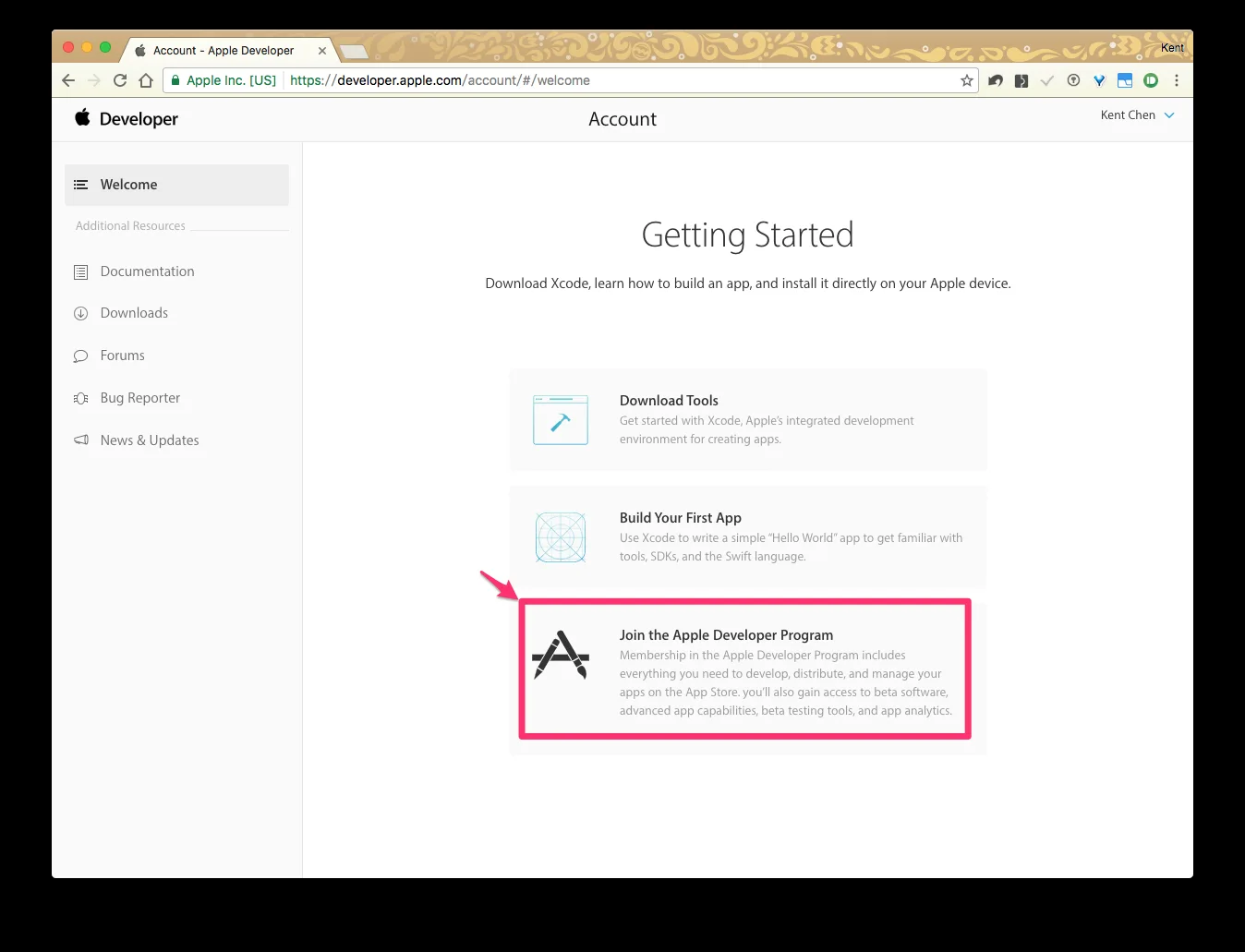Image resolution: width=1245 pixels, height=952 pixels.
Task: Open the Downloads link
Action: (134, 313)
